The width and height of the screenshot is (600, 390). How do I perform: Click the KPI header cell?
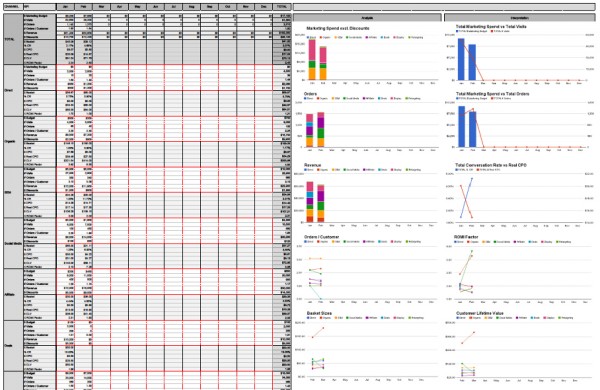tap(39, 7)
